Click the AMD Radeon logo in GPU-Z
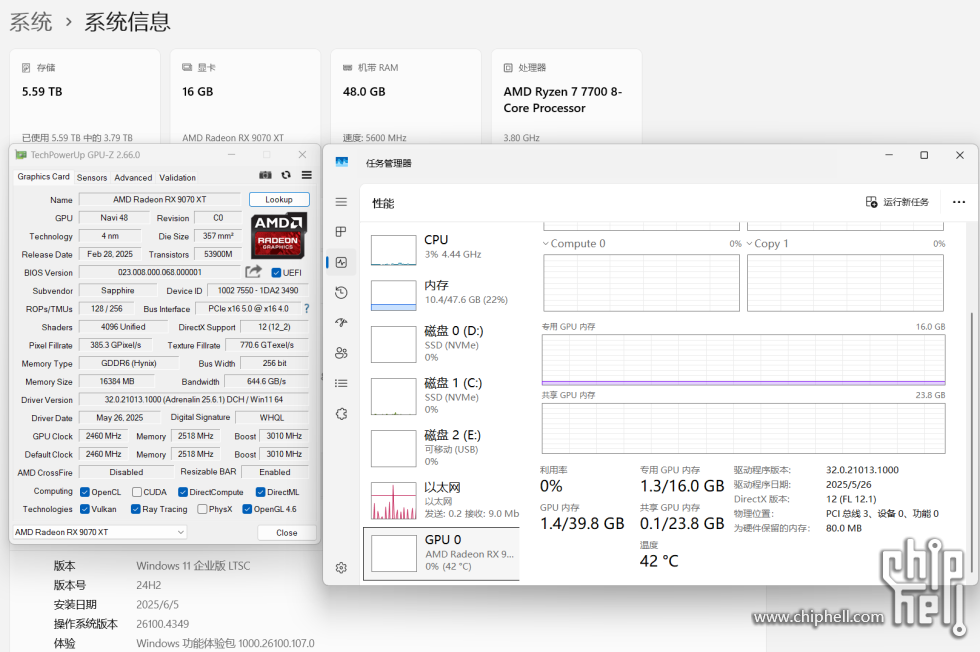Screen dimensions: 980x652 [278, 236]
